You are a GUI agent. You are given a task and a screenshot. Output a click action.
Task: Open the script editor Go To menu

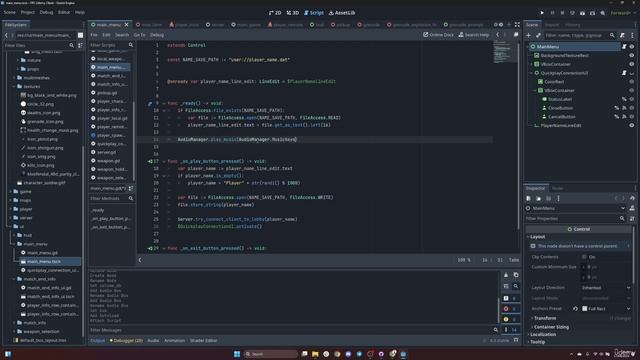coord(139,35)
